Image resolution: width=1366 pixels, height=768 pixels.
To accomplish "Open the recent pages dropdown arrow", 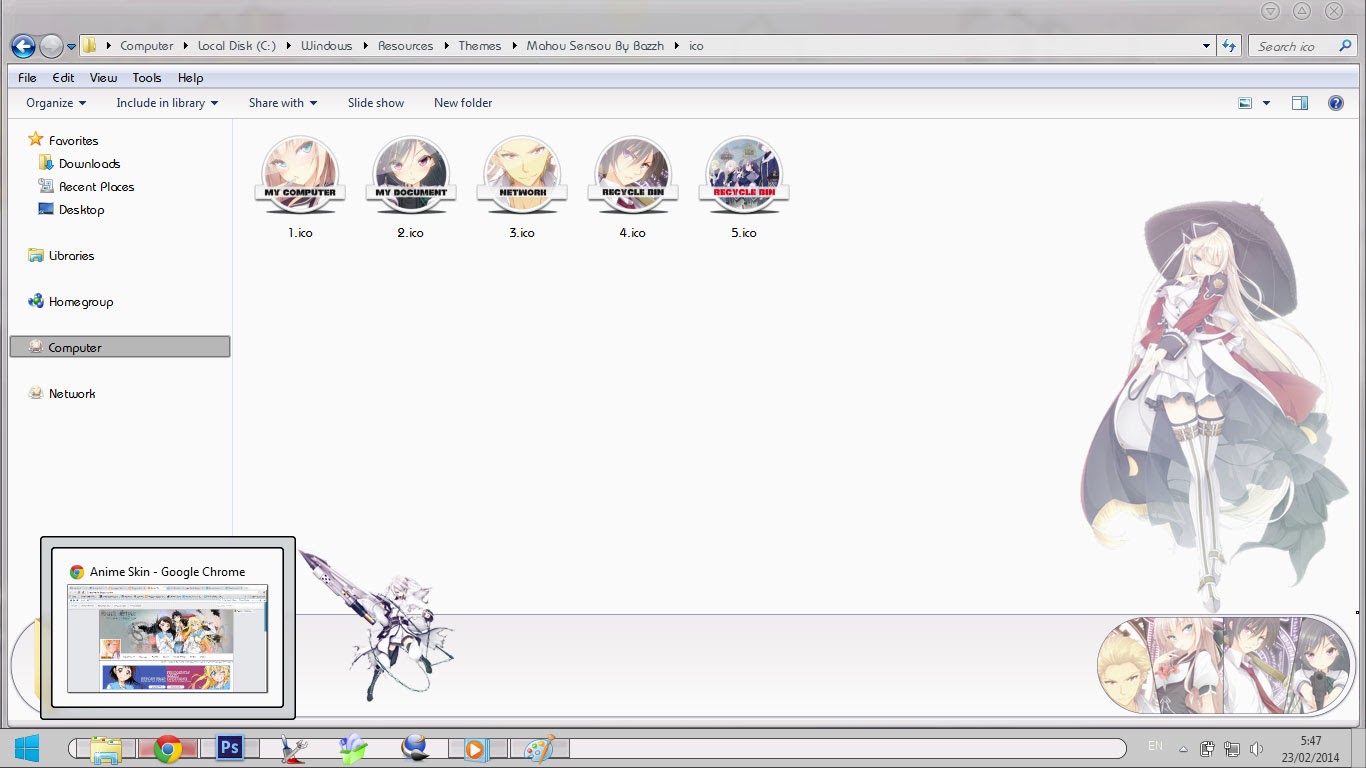I will [71, 47].
